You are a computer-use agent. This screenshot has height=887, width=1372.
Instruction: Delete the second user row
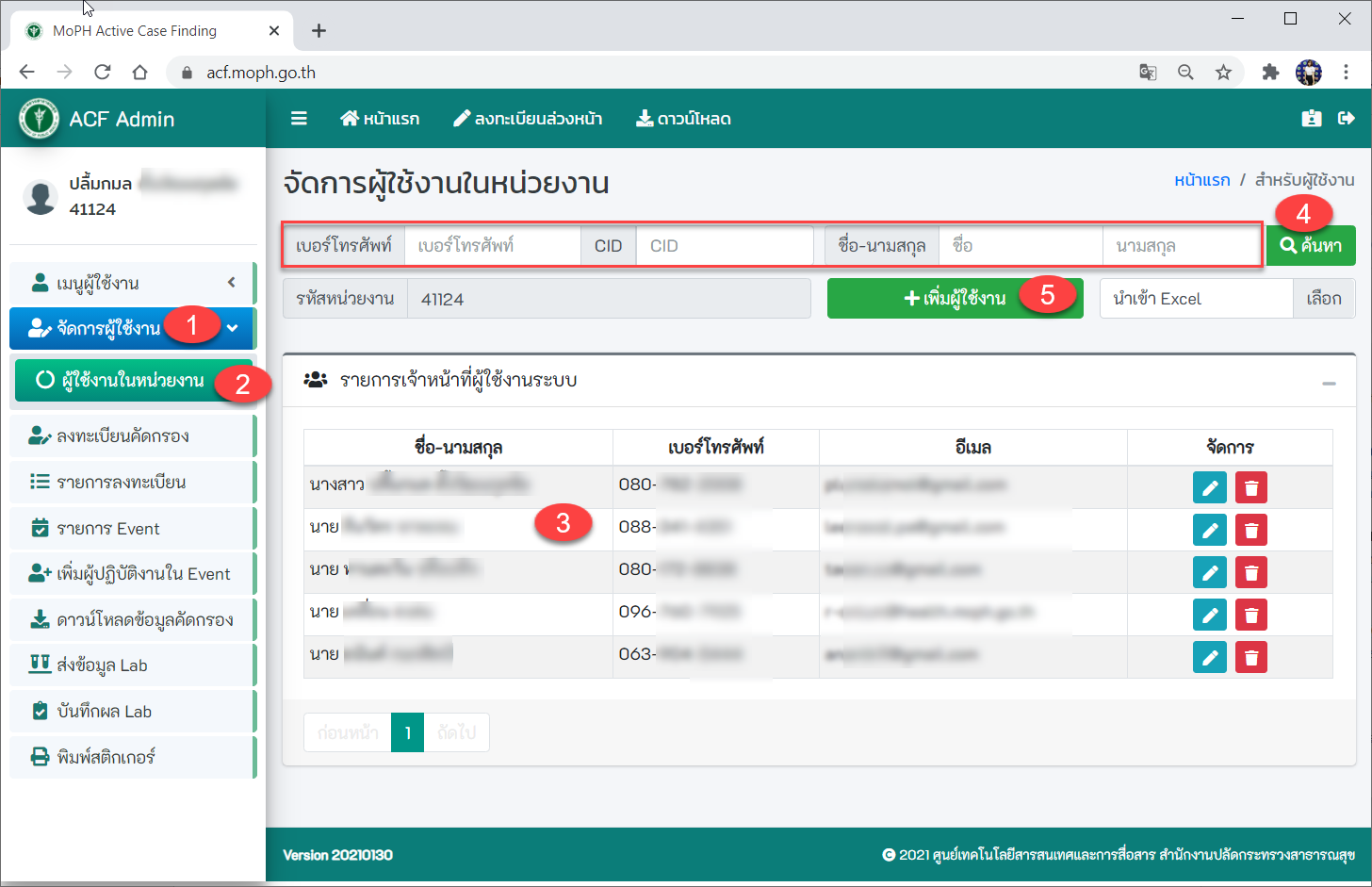tap(1250, 530)
